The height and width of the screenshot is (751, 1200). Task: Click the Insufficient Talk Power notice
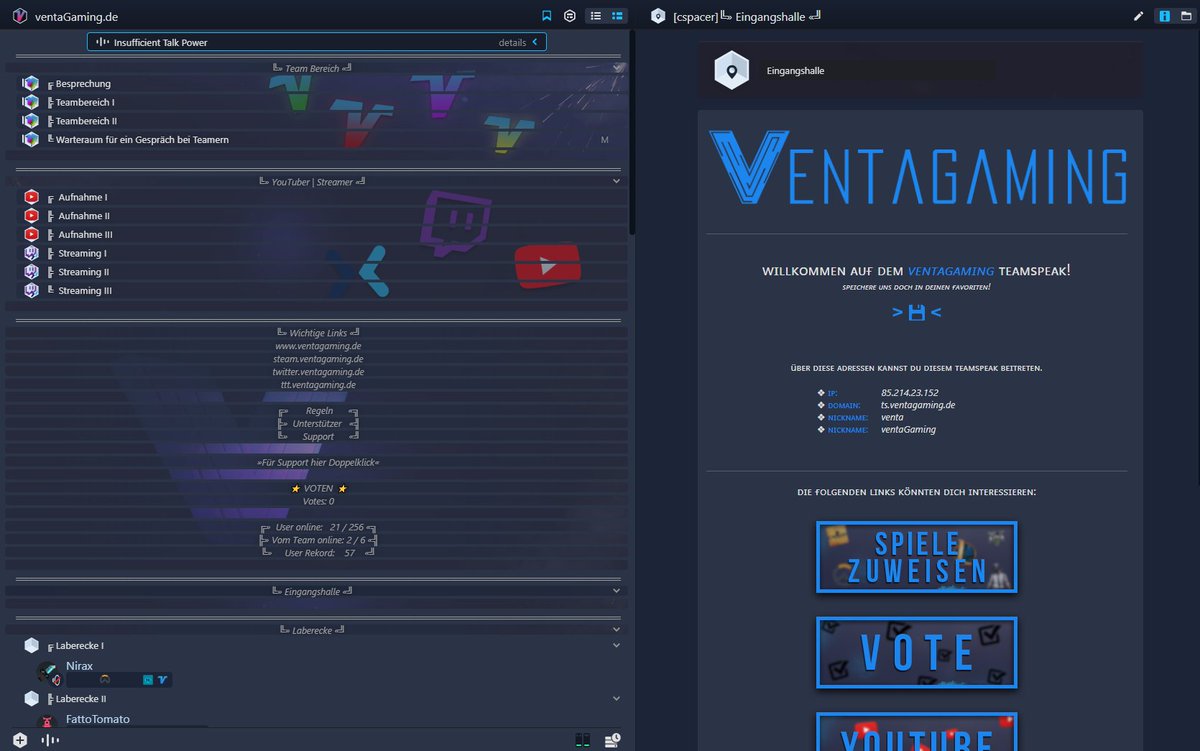pyautogui.click(x=317, y=42)
